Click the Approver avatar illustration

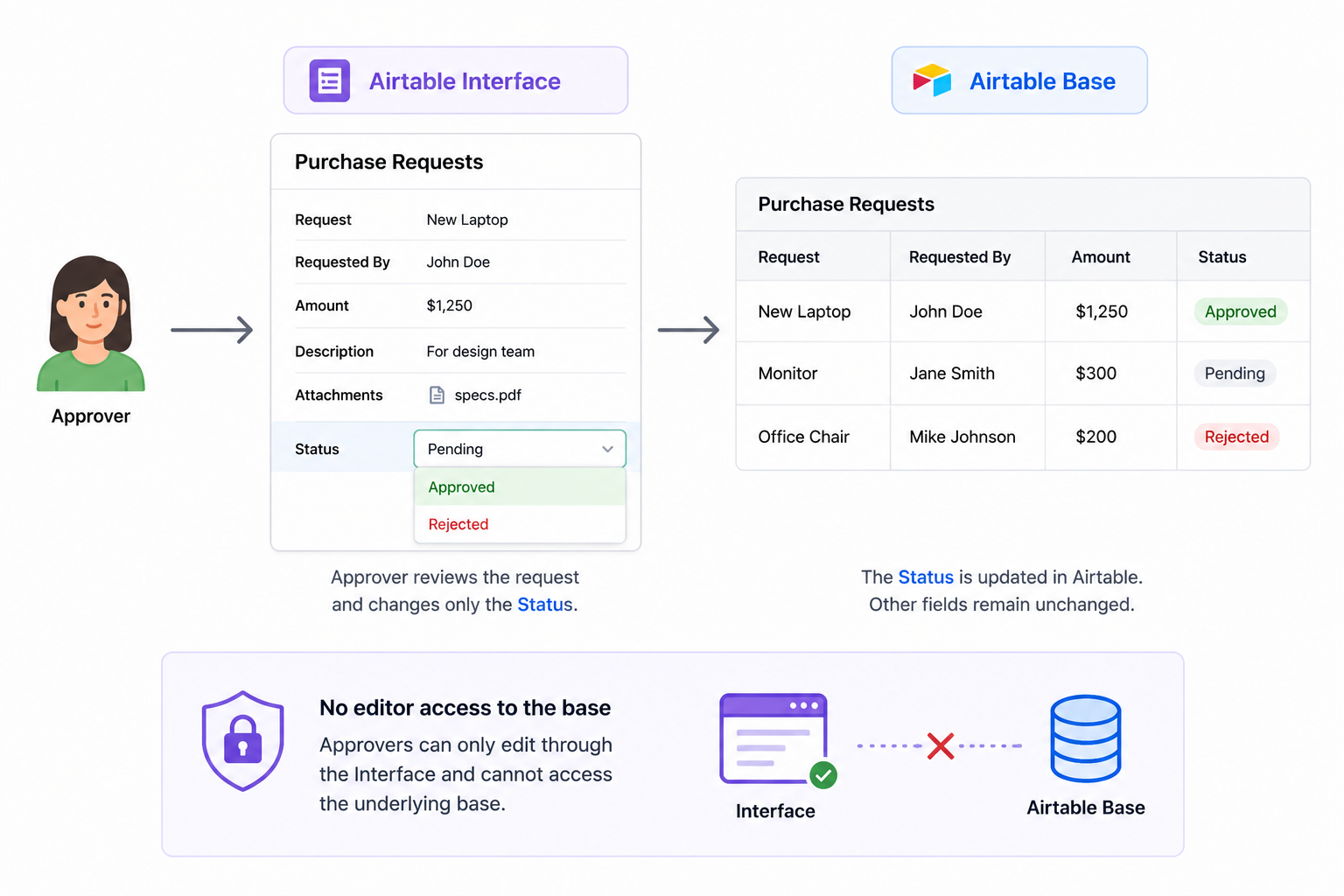click(91, 323)
